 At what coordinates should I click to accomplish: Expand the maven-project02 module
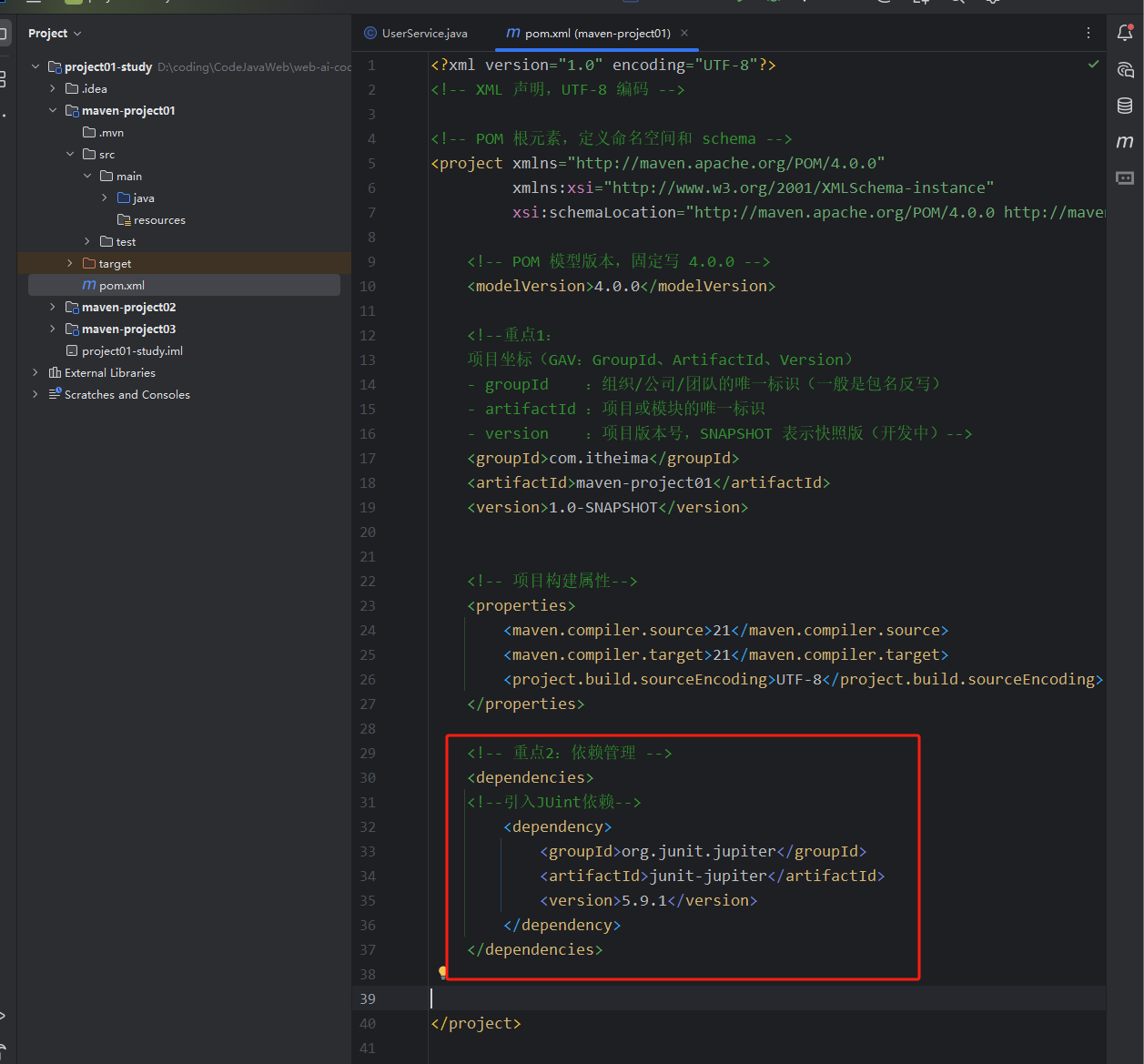coord(53,307)
